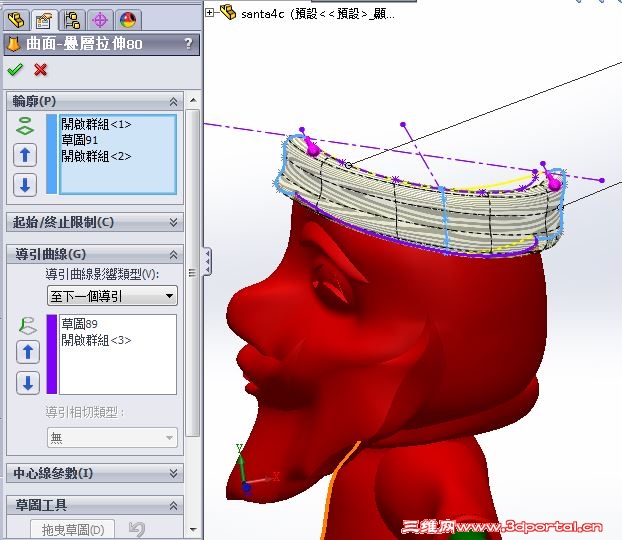Open the FeatureManager design tree tab

click(16, 19)
